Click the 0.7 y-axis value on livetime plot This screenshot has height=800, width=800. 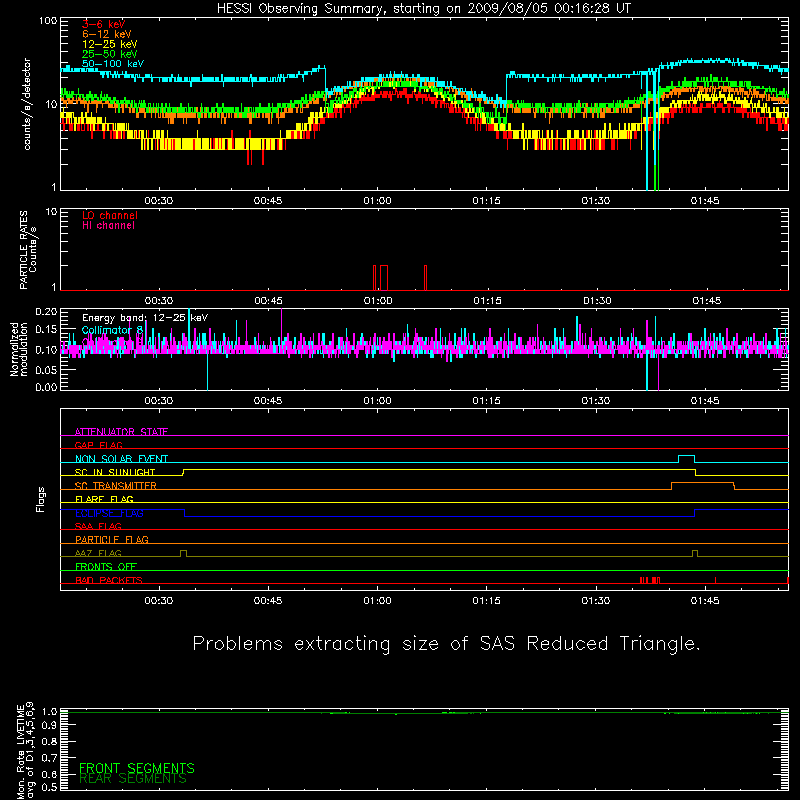coord(49,758)
